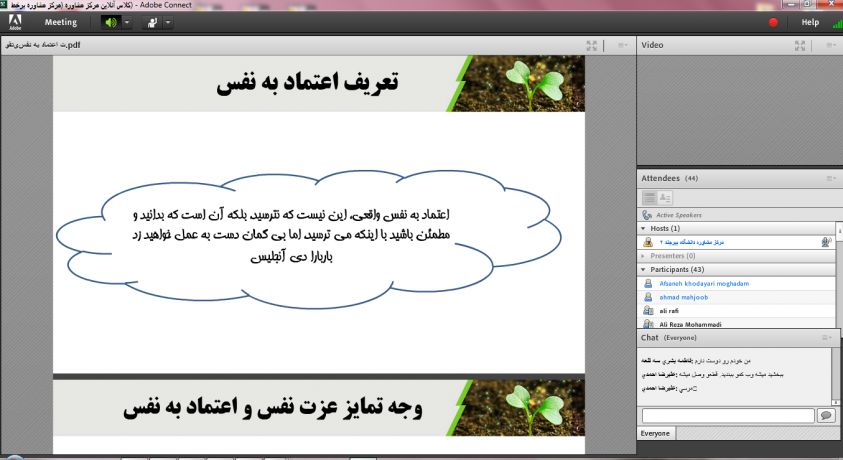Click the Active Speakers label

coord(678,215)
